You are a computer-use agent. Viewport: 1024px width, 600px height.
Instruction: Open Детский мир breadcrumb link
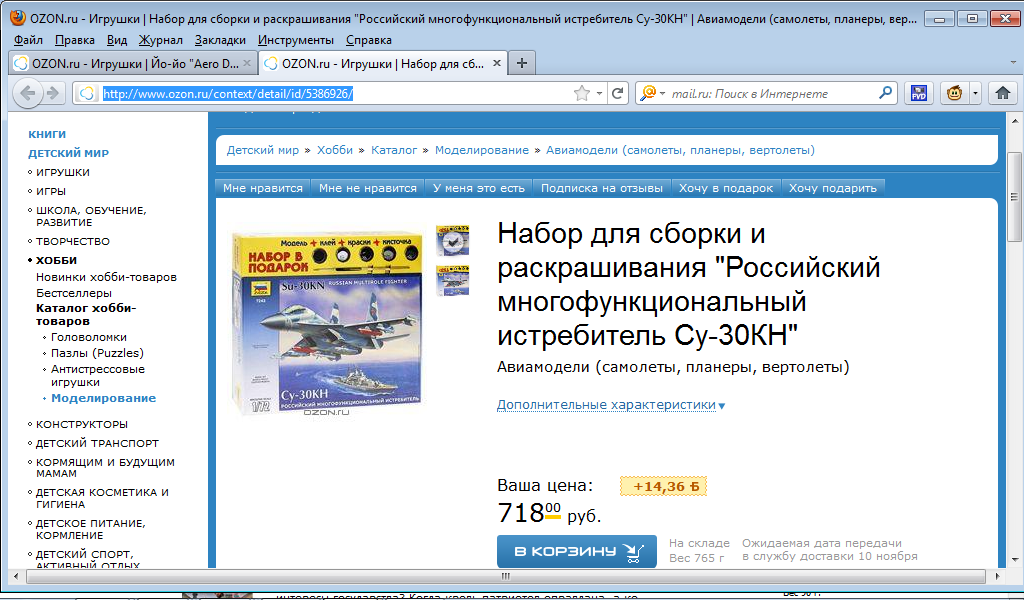(263, 150)
